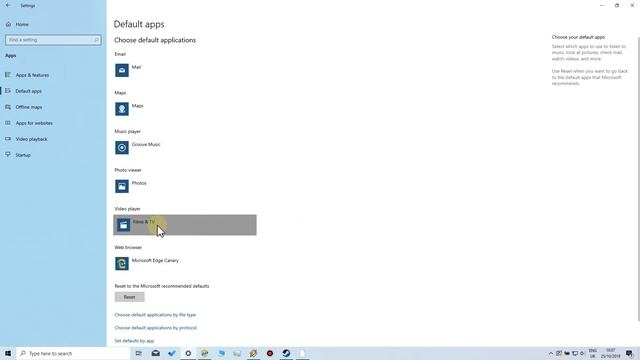Image resolution: width=640 pixels, height=360 pixels.
Task: Click the ENG UK language indicator
Action: (593, 353)
